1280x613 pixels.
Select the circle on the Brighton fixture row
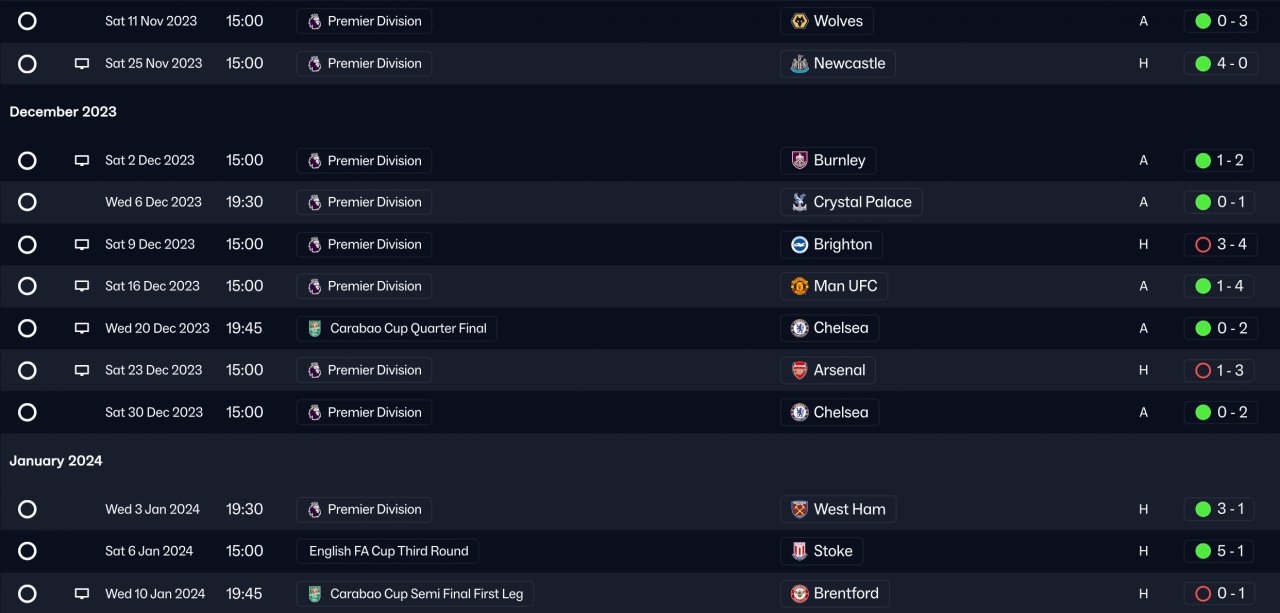27,244
